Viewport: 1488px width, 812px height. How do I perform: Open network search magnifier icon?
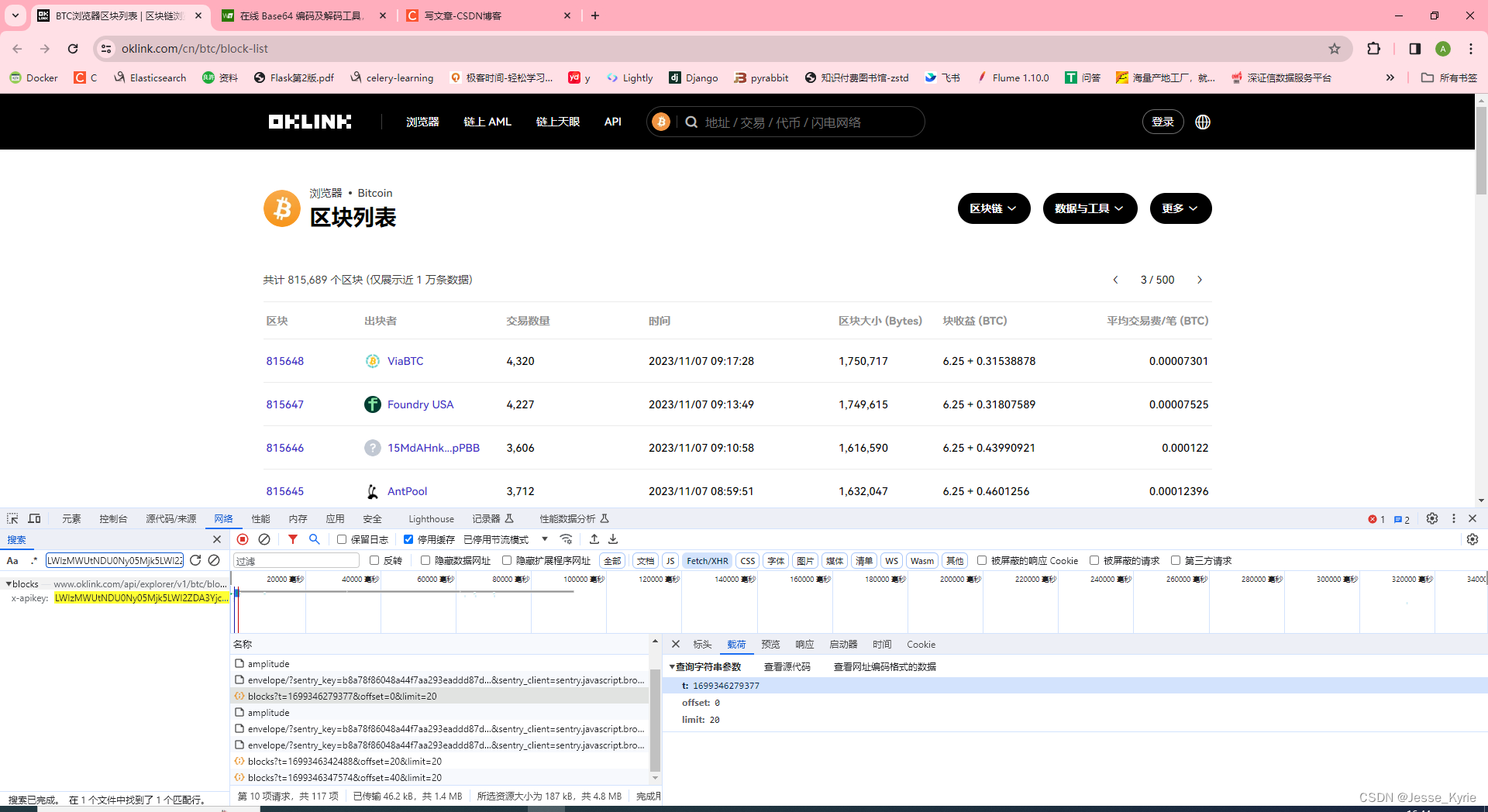point(315,539)
